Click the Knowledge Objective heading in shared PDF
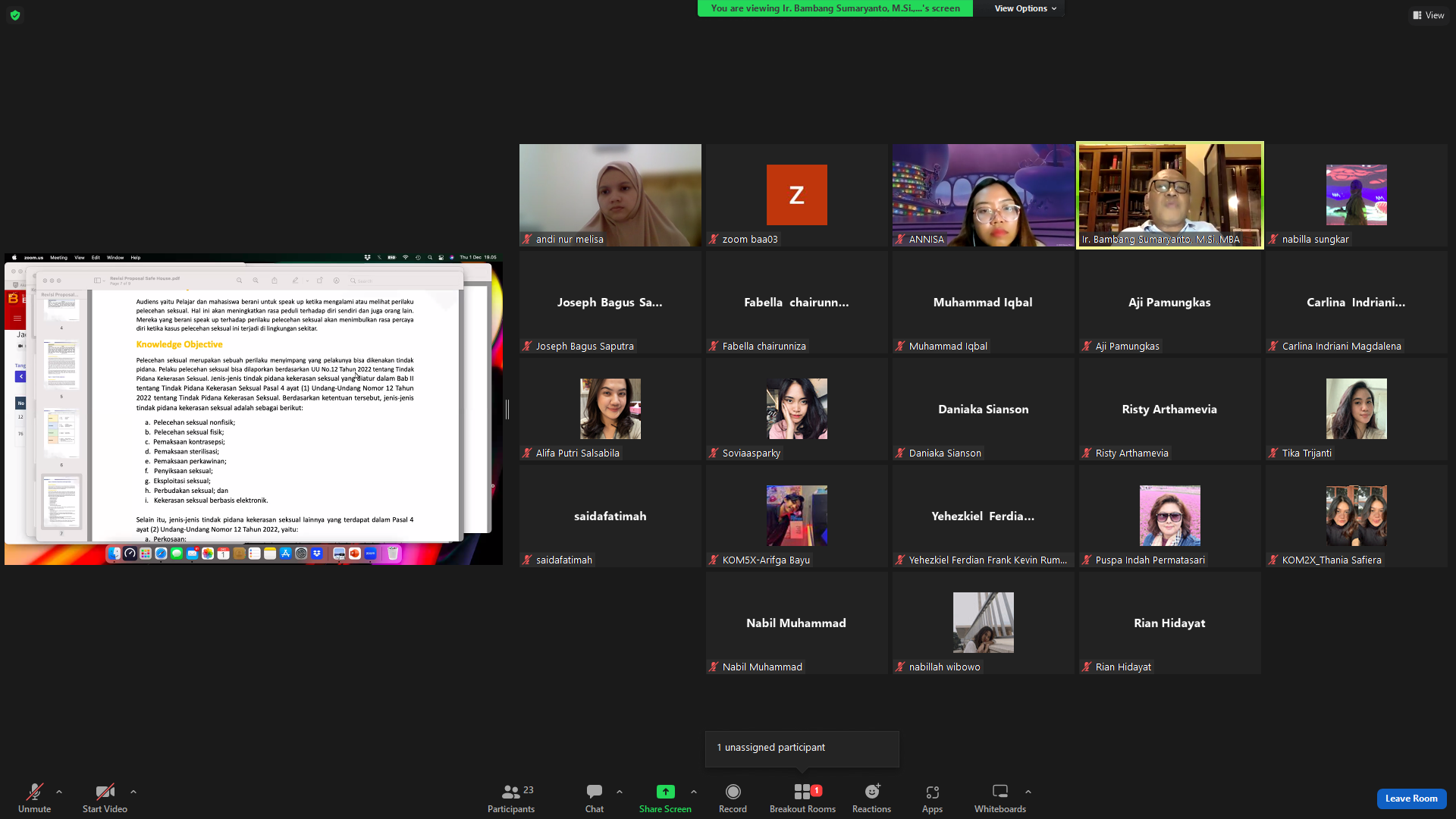Screen dimensions: 1456x819 [x=179, y=344]
